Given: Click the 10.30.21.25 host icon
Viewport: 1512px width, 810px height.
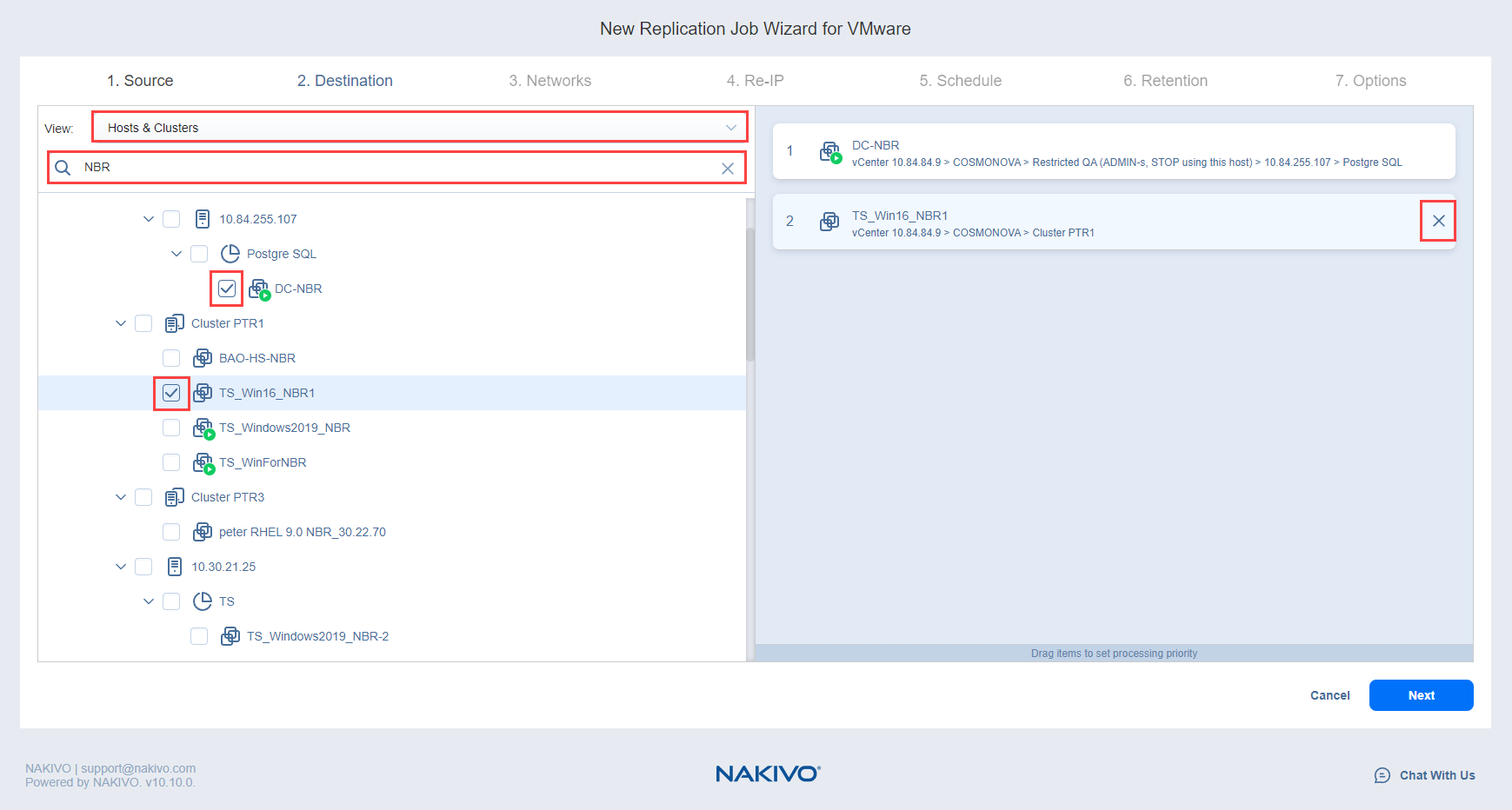Looking at the screenshot, I should click(175, 567).
